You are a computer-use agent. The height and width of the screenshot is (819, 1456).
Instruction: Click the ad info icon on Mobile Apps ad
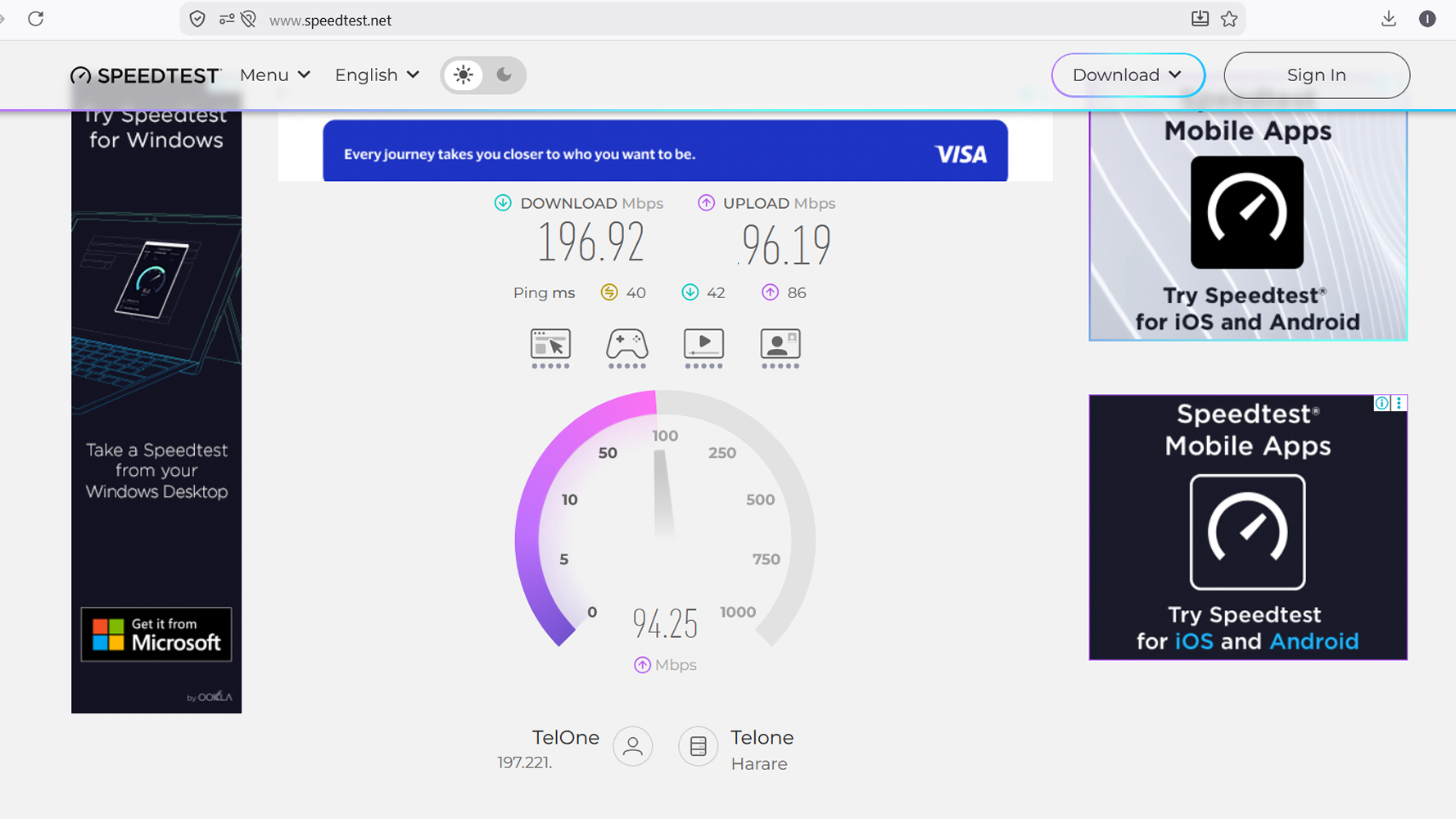1381,403
